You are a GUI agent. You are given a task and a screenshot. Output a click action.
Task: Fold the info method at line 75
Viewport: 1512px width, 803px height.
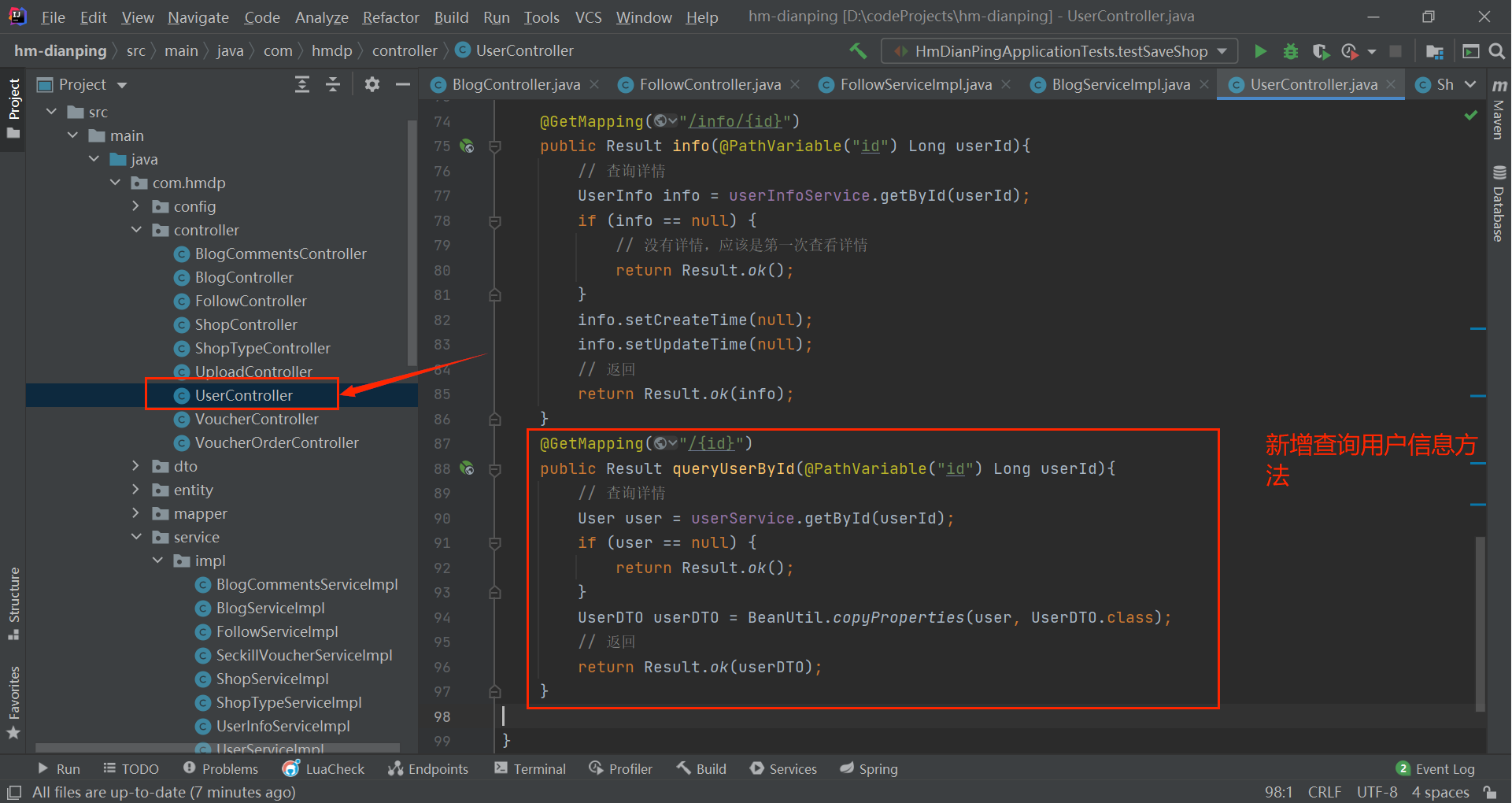495,146
